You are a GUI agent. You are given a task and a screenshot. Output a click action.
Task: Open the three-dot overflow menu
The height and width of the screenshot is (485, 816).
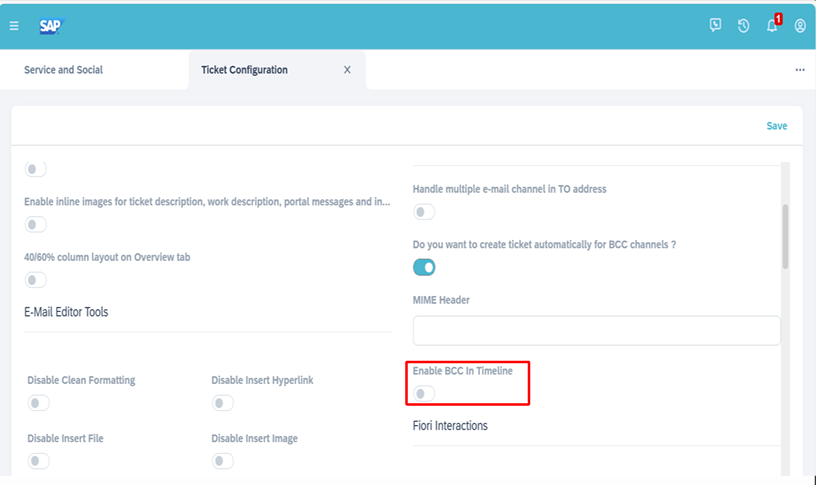click(x=800, y=70)
